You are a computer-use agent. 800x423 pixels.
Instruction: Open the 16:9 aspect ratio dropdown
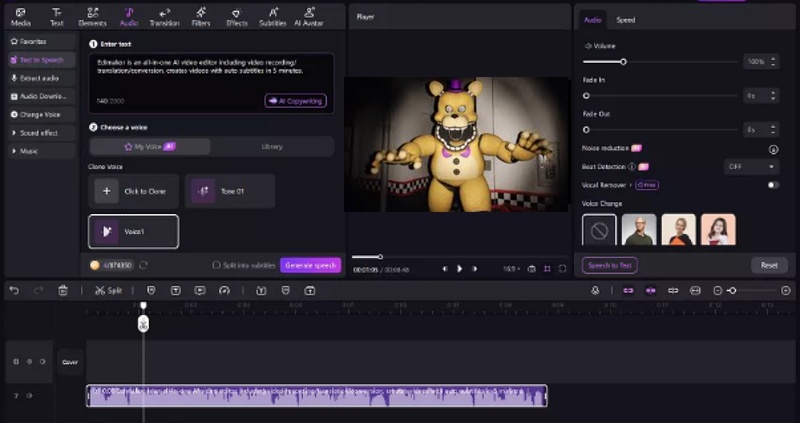point(512,269)
